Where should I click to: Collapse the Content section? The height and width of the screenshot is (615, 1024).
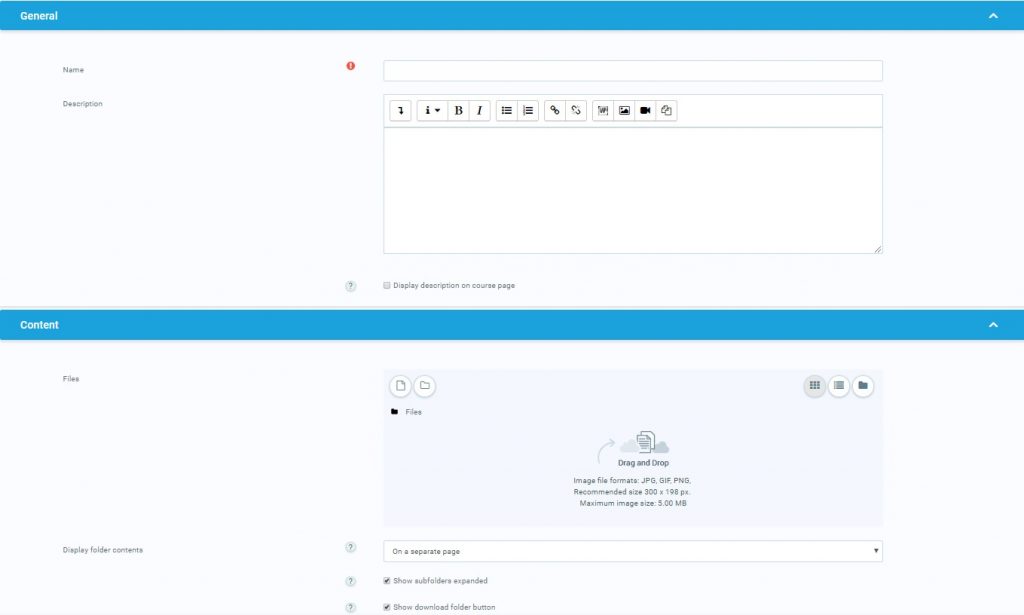tap(992, 325)
